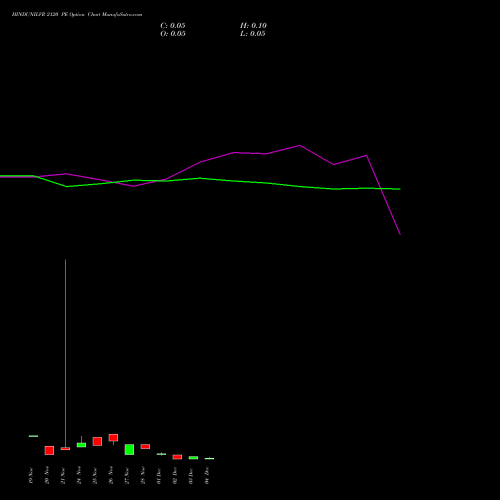Click the purple indicator line

pos(233,153)
